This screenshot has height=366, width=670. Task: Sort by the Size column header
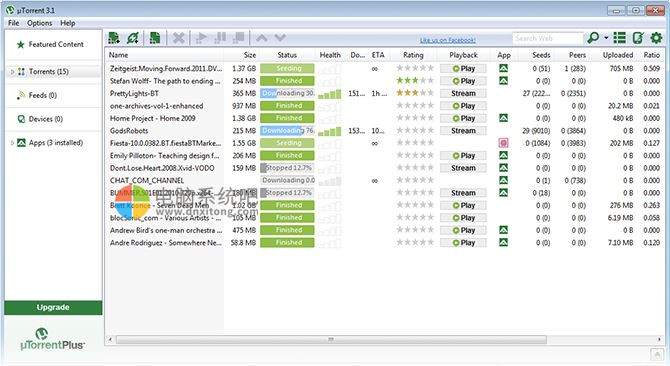pyautogui.click(x=250, y=55)
